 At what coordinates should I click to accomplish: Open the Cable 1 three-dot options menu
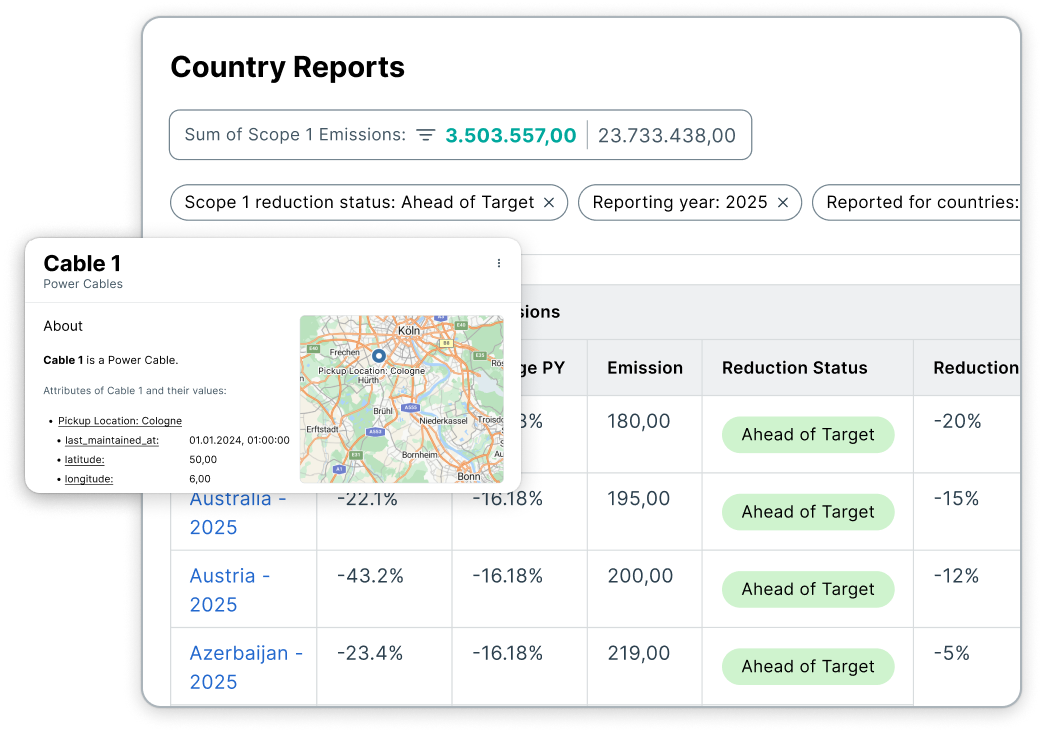(499, 263)
